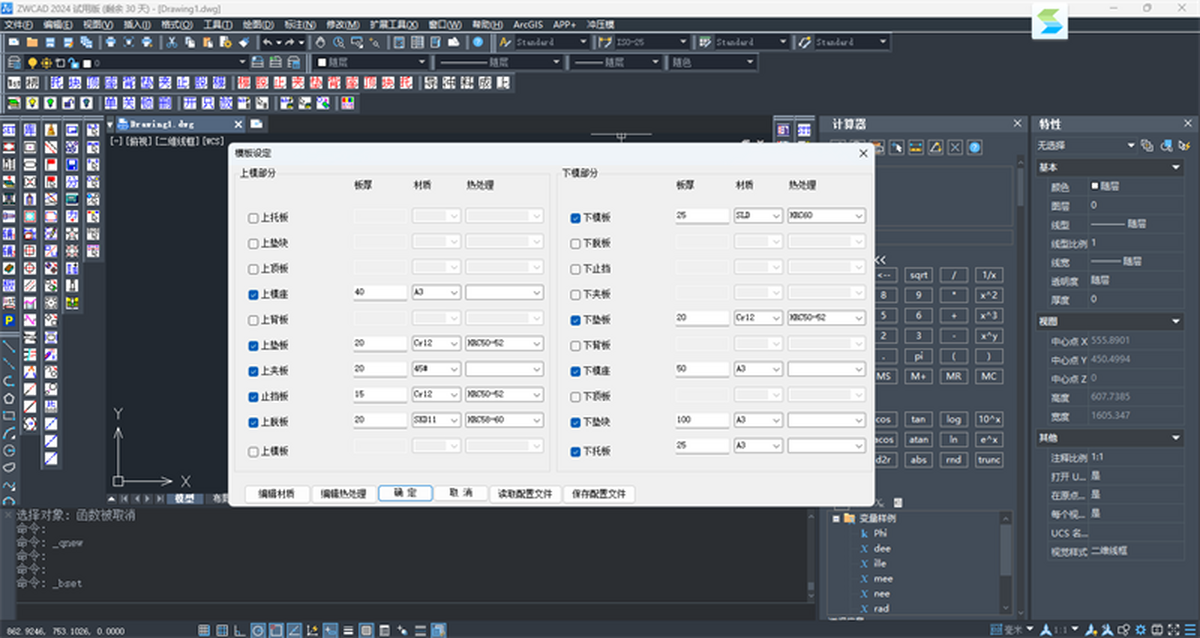Click the 保存配置文件 button
1200x638 pixels.
[x=599, y=494]
